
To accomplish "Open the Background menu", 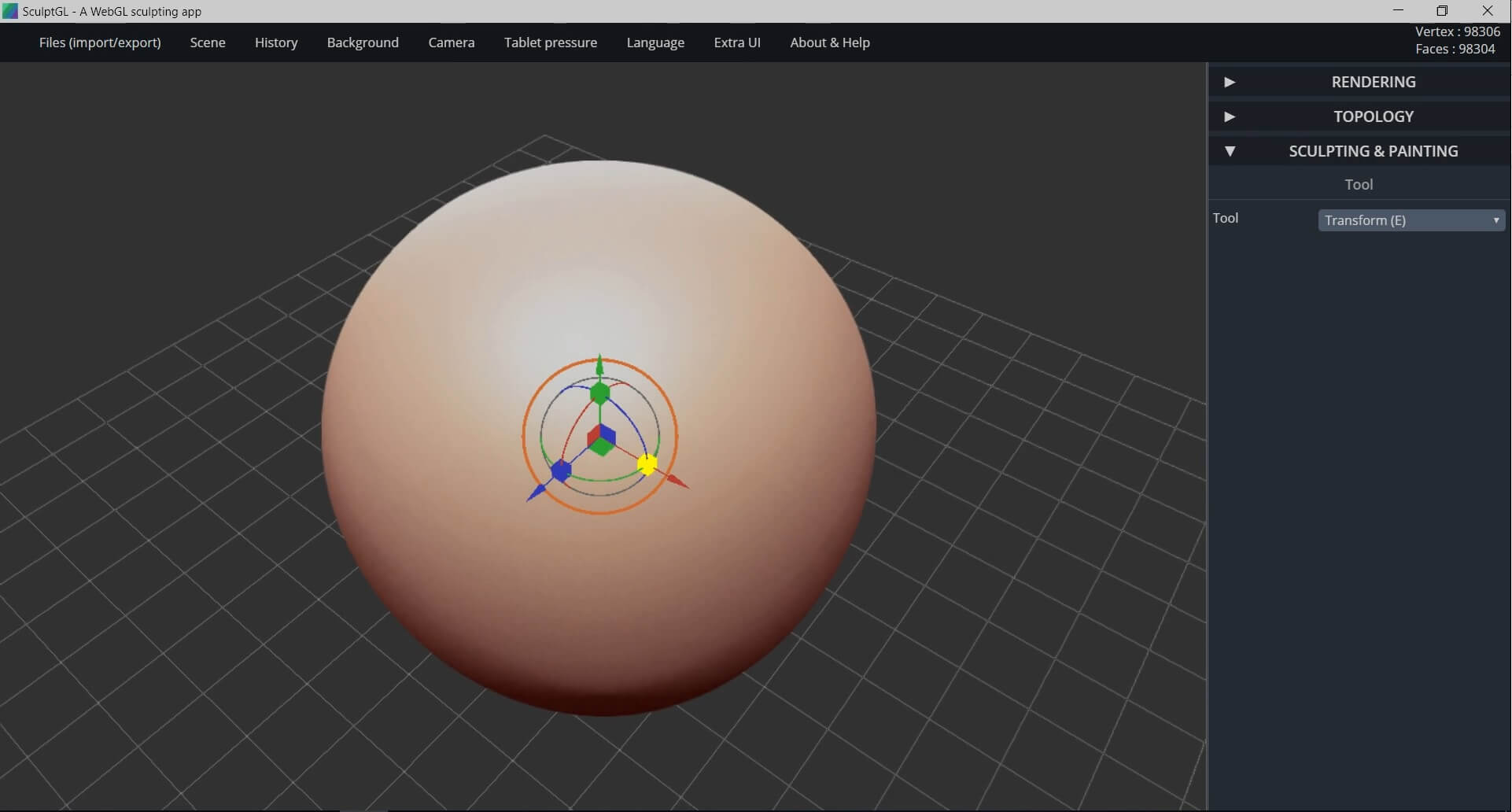I will pos(363,42).
